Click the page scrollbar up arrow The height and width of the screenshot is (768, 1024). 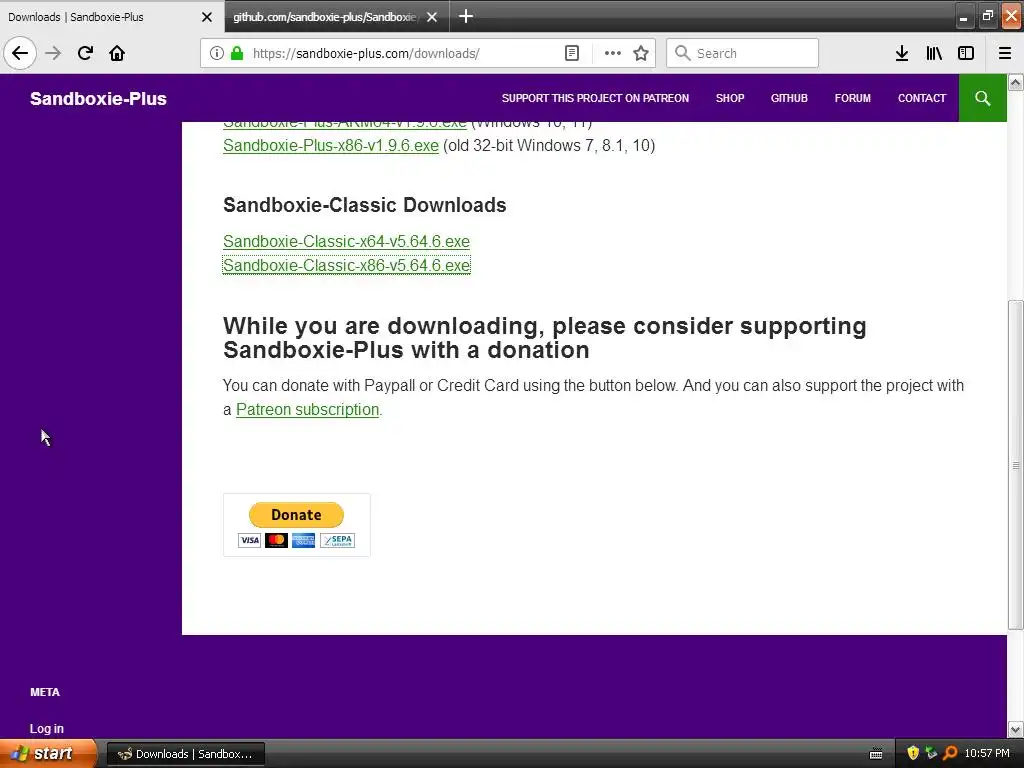[1015, 82]
